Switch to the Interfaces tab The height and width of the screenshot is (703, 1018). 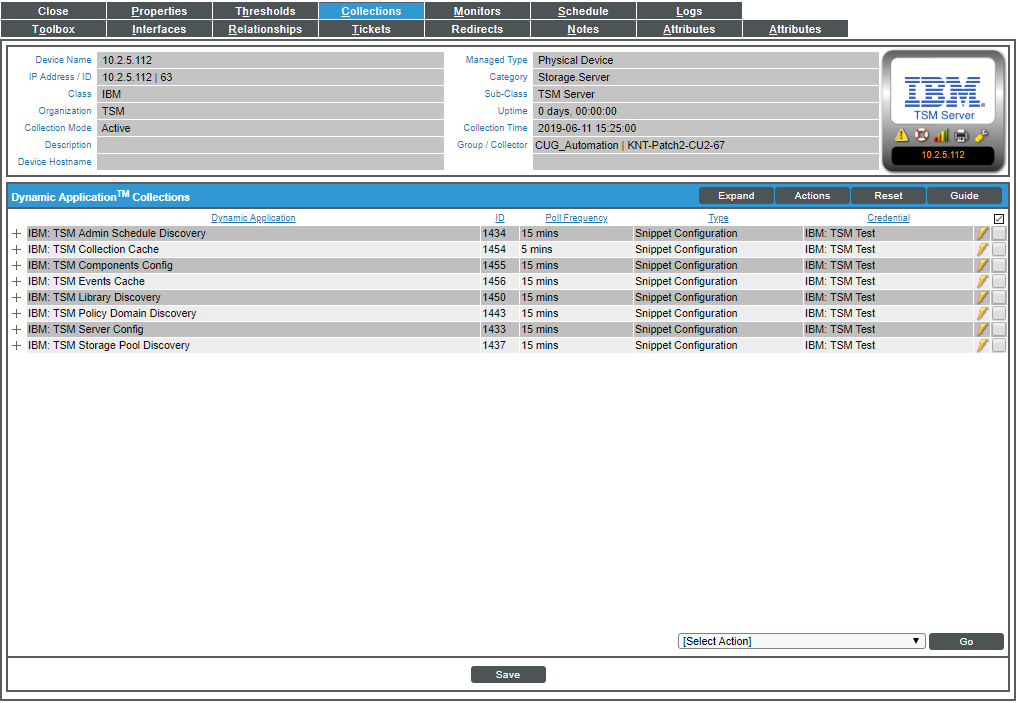click(x=159, y=29)
